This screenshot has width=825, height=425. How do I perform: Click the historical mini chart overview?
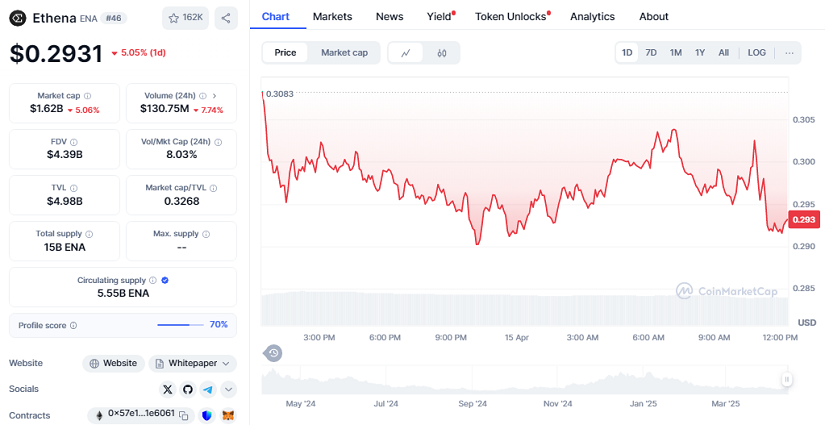coord(524,380)
